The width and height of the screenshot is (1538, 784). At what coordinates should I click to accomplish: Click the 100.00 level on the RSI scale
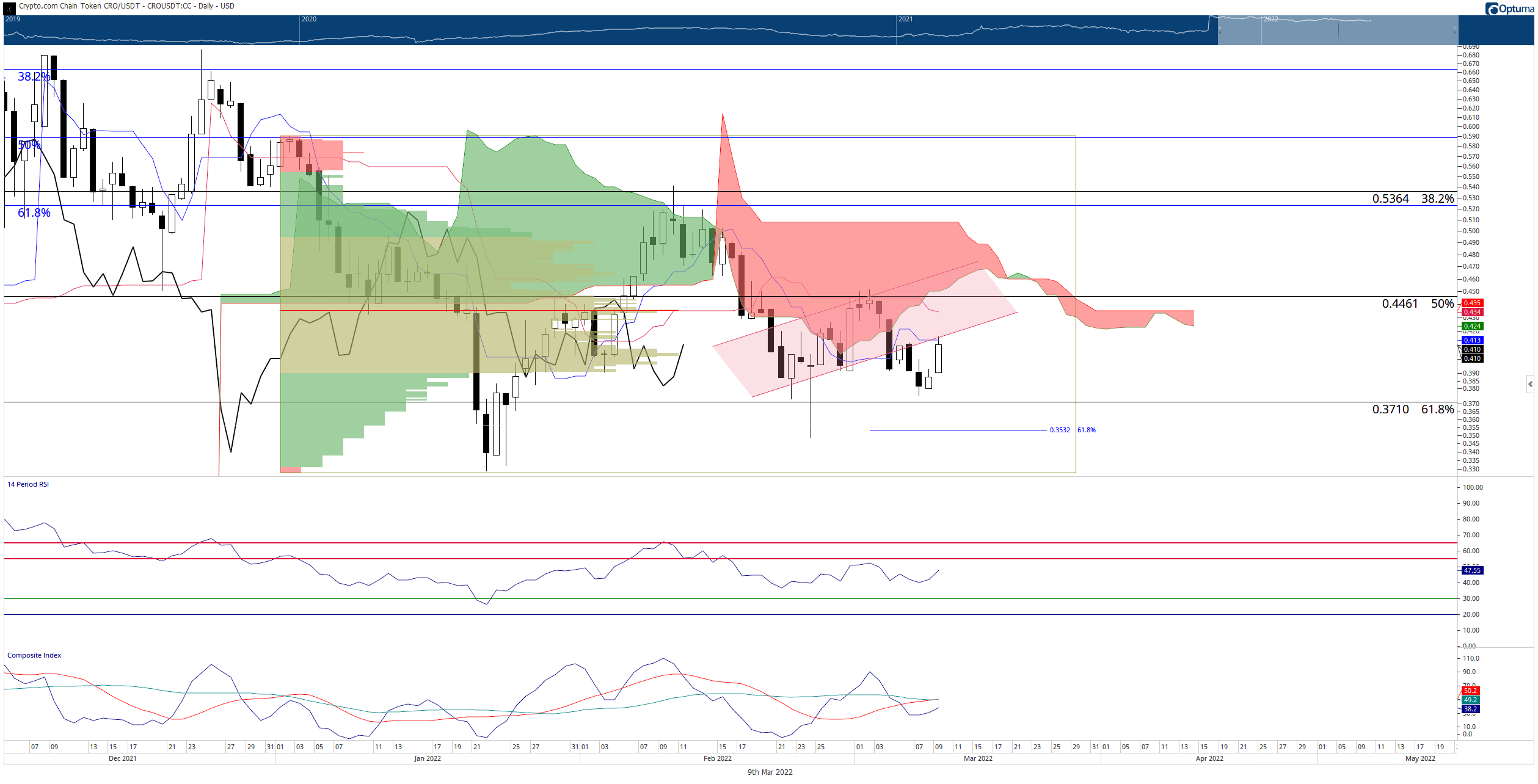(x=1473, y=487)
